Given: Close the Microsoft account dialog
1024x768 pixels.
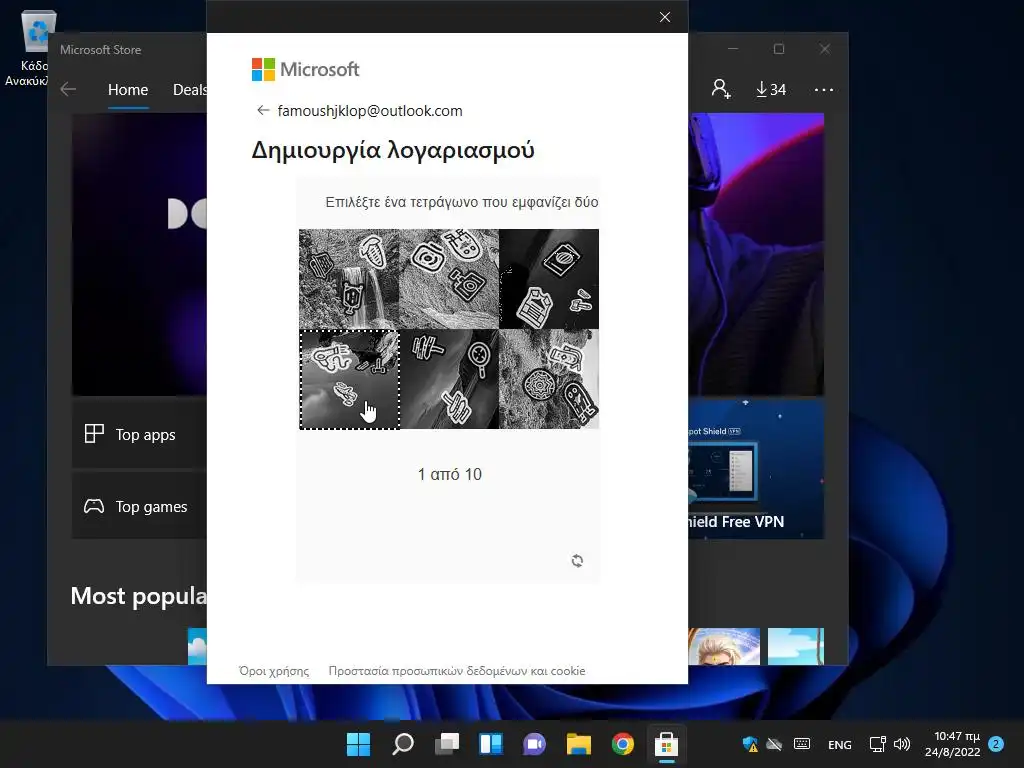Looking at the screenshot, I should click(665, 17).
